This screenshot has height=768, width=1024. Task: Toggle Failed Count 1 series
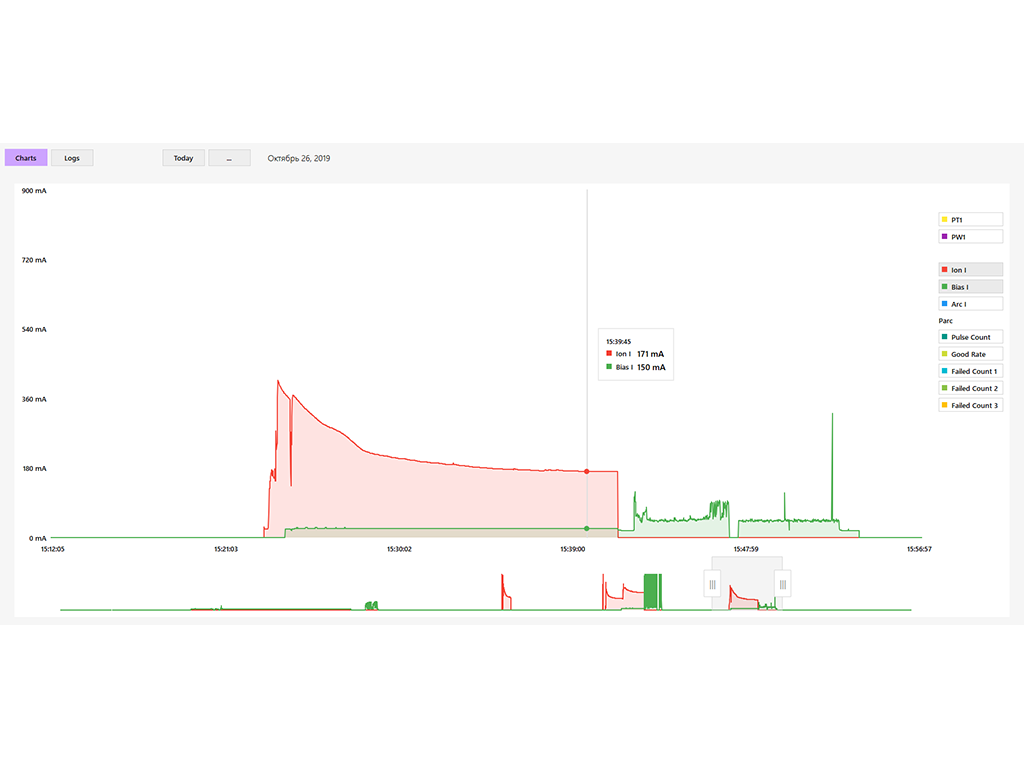pyautogui.click(x=970, y=371)
